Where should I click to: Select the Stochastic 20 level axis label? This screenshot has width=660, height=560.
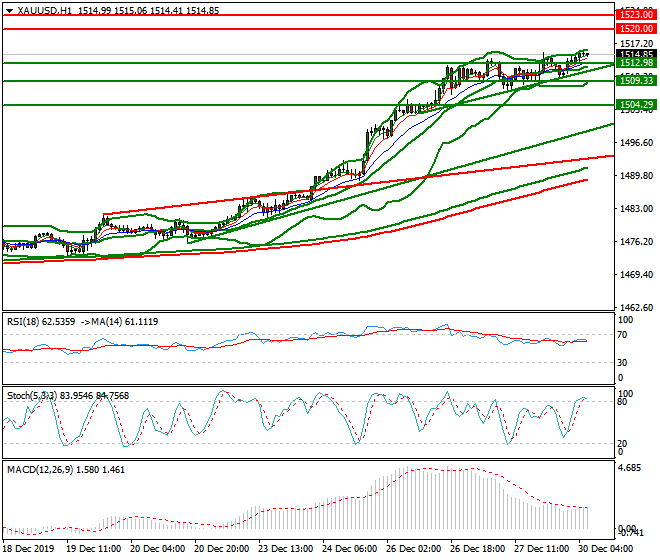pos(623,444)
